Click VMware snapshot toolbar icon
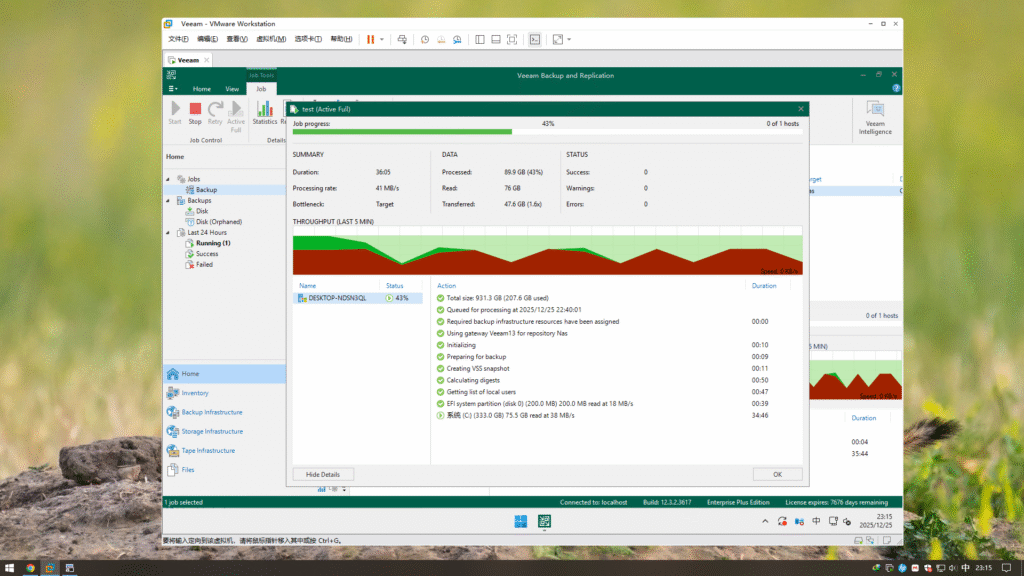 pyautogui.click(x=425, y=39)
